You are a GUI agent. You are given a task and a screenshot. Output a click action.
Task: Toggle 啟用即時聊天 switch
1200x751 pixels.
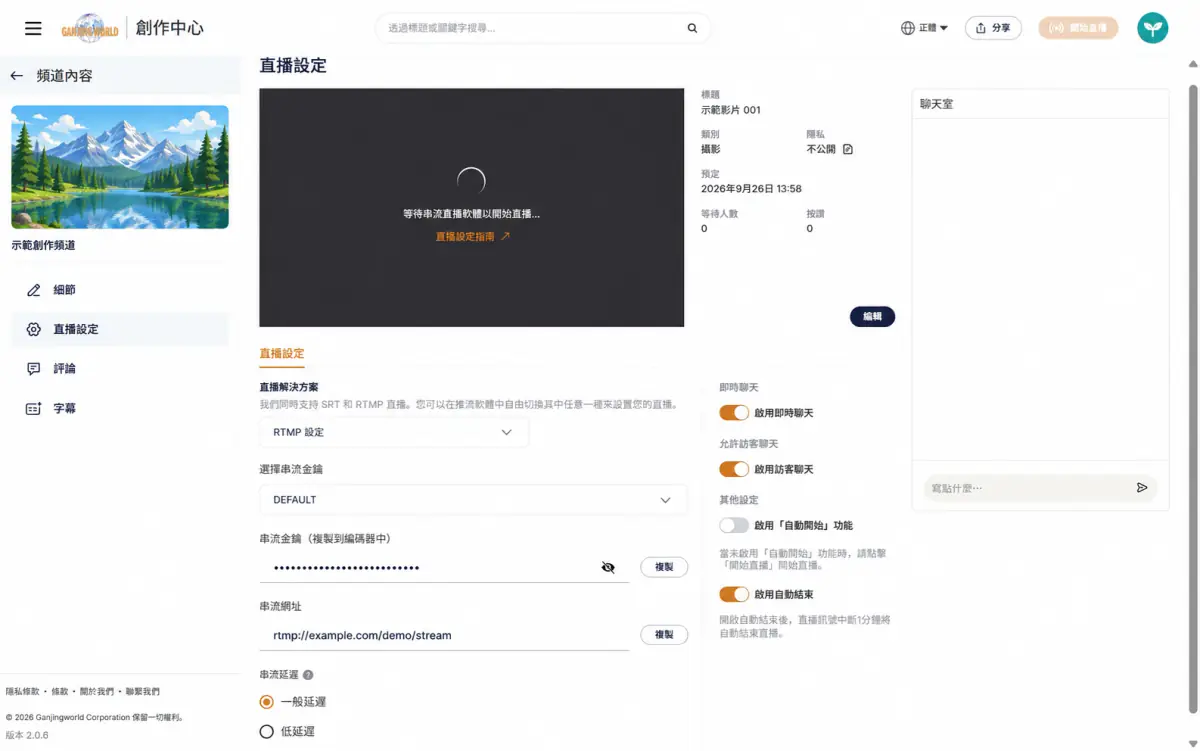[x=734, y=413]
